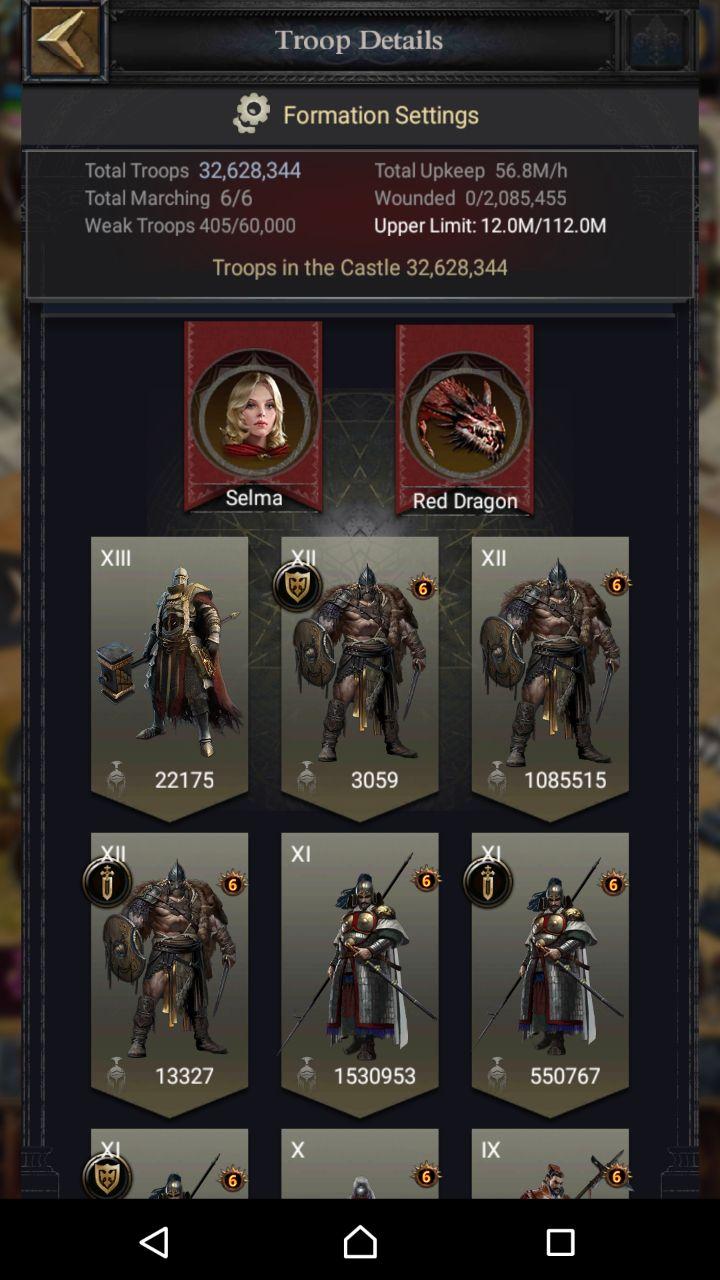
Task: Tap Android recent apps square button
Action: [560, 1241]
